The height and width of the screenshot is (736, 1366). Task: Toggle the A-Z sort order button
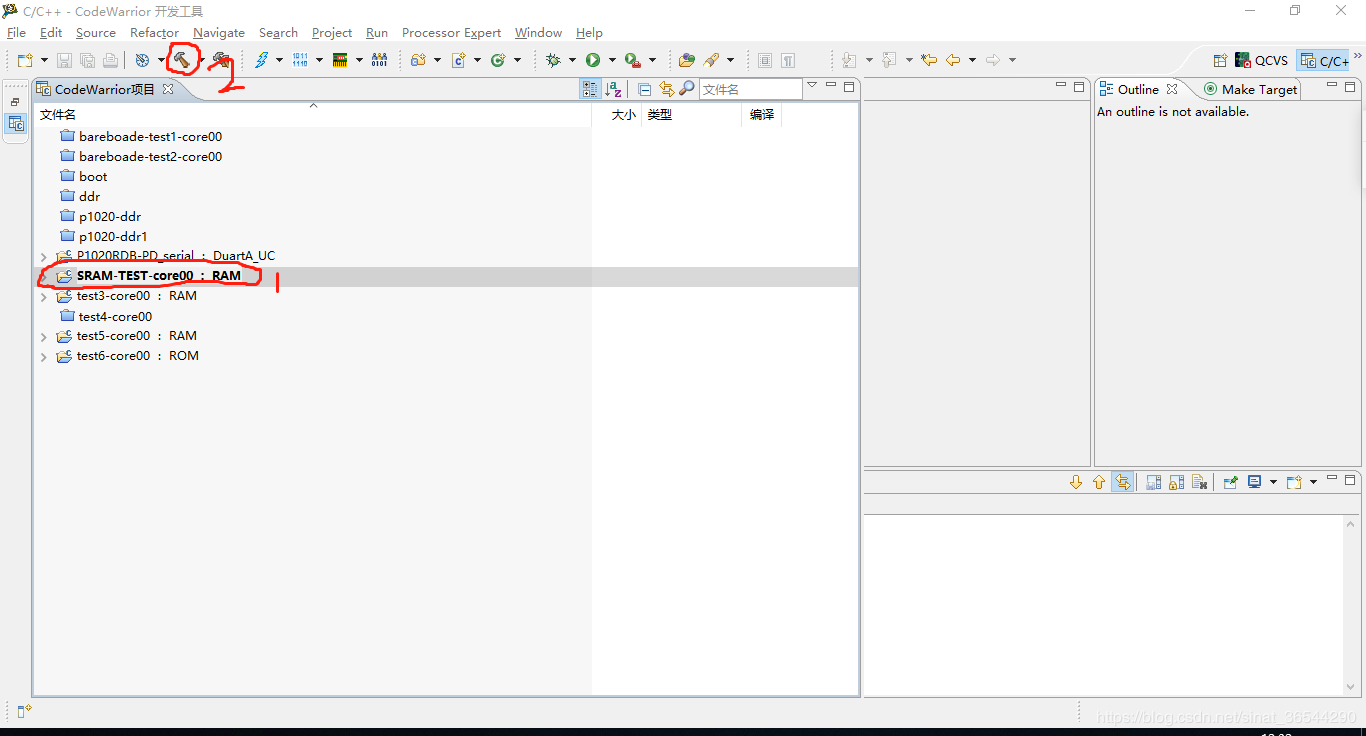pyautogui.click(x=614, y=89)
